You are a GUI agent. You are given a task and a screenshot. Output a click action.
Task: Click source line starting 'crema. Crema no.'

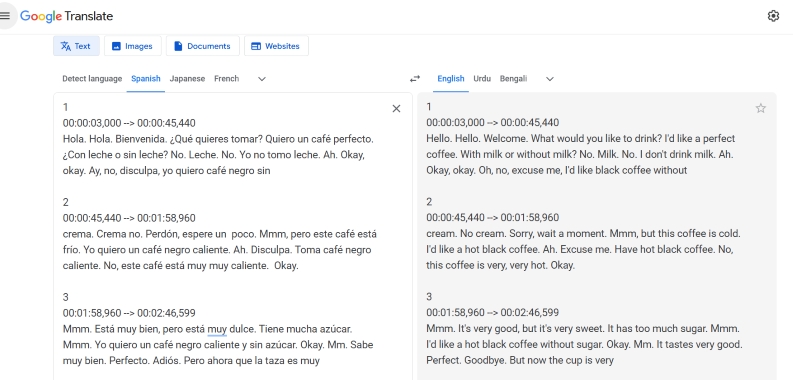pos(219,234)
